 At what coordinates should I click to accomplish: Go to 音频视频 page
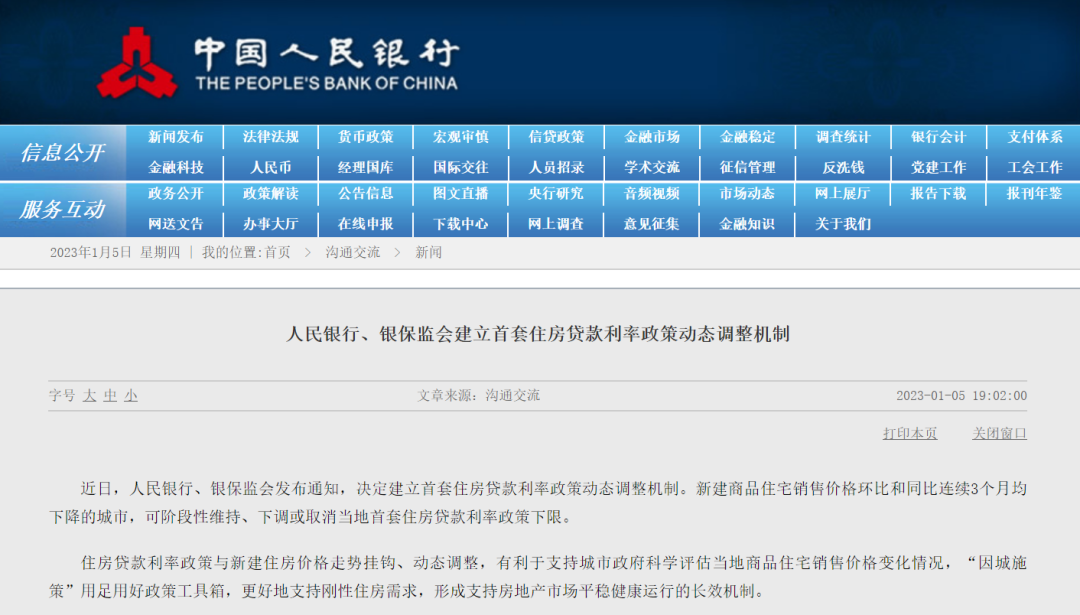(652, 194)
